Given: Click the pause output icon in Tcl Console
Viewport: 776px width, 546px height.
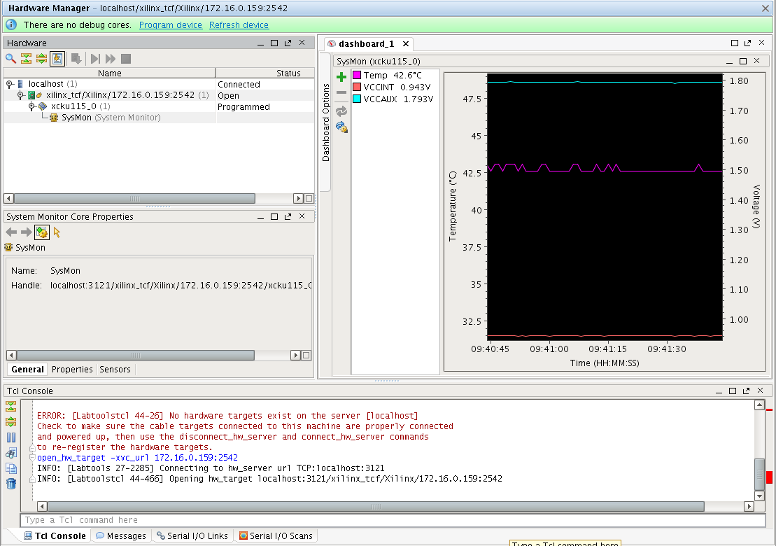Looking at the screenshot, I should click(x=11, y=438).
